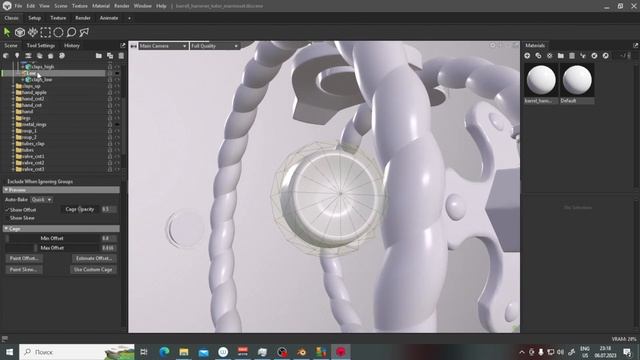This screenshot has height=360, width=640.
Task: Click delete trash icon in Scene panel
Action: point(121,56)
